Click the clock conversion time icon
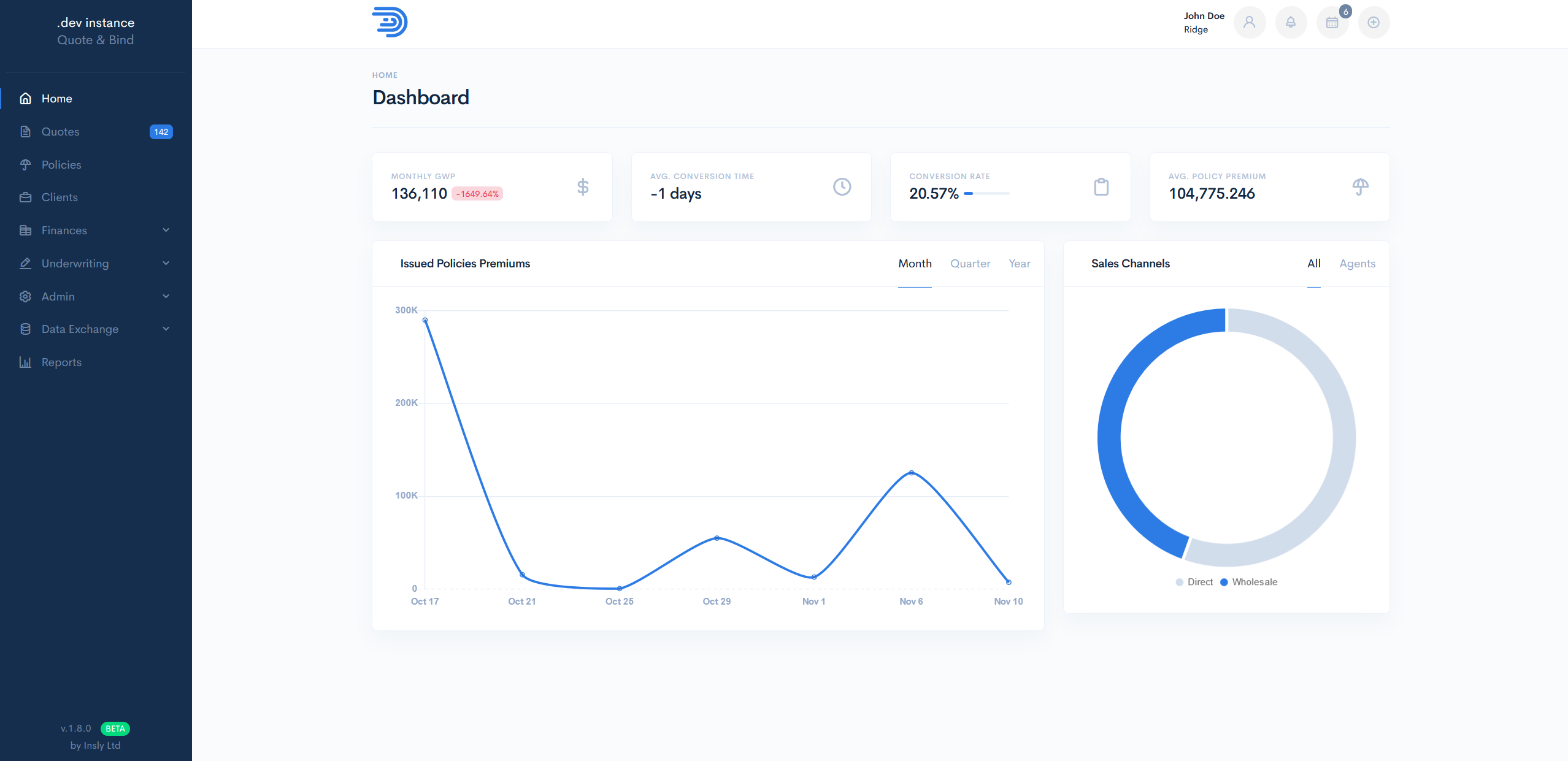Image resolution: width=1568 pixels, height=761 pixels. point(842,187)
